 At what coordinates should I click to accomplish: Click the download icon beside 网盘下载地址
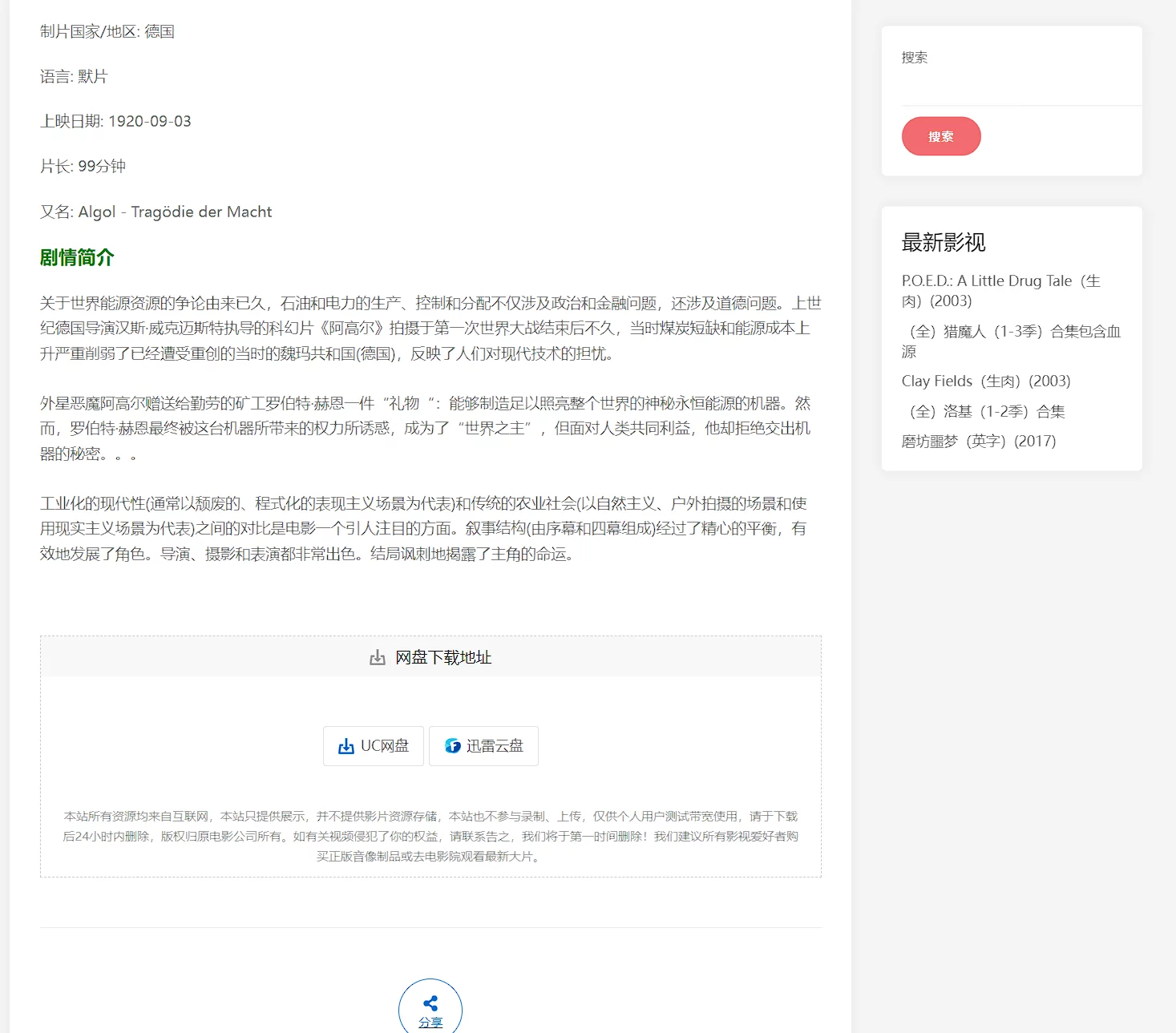(378, 658)
